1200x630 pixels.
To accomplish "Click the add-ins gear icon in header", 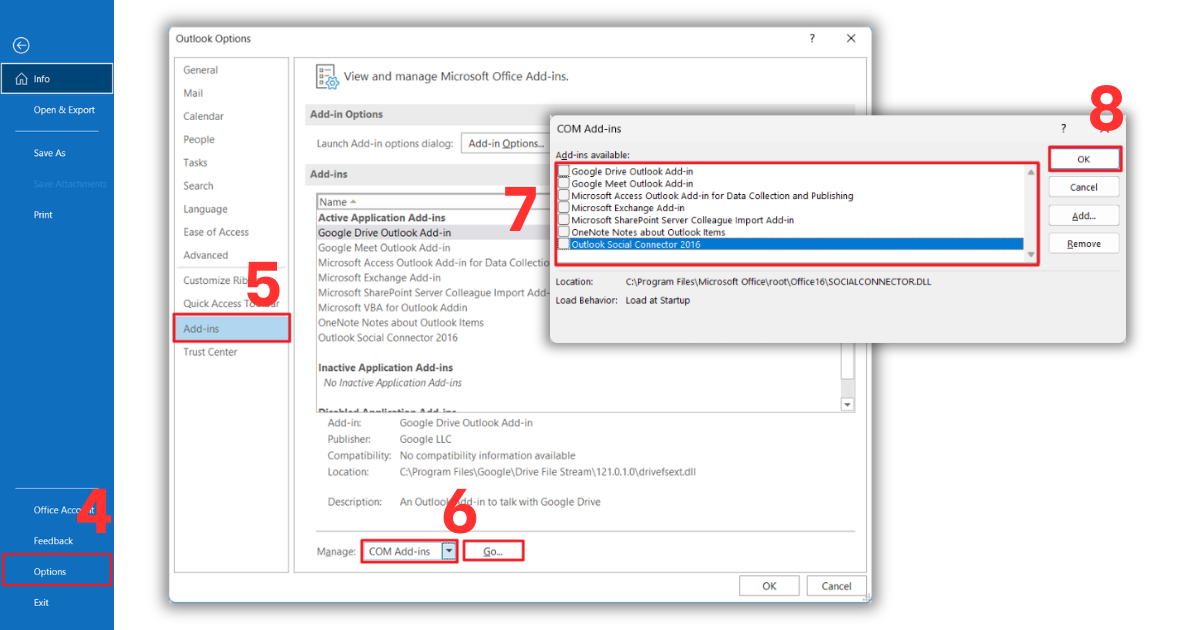I will [326, 76].
